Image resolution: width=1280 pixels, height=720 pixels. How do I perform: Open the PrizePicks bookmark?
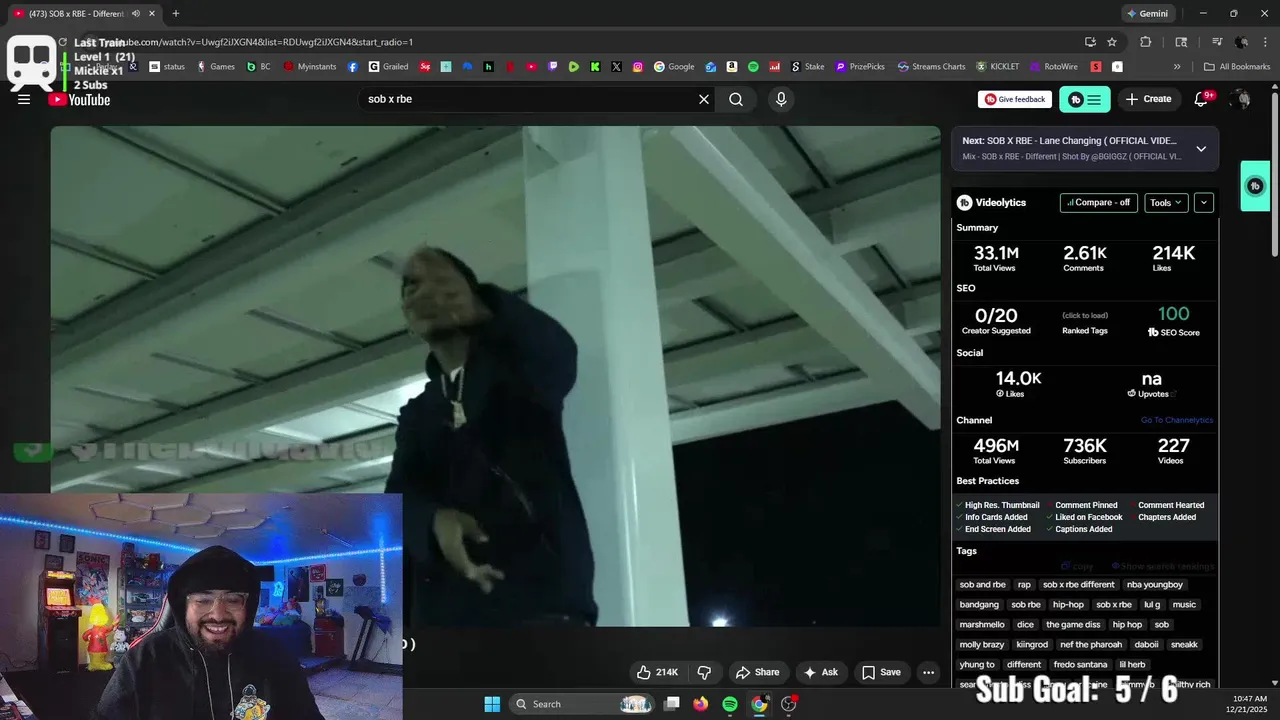860,67
